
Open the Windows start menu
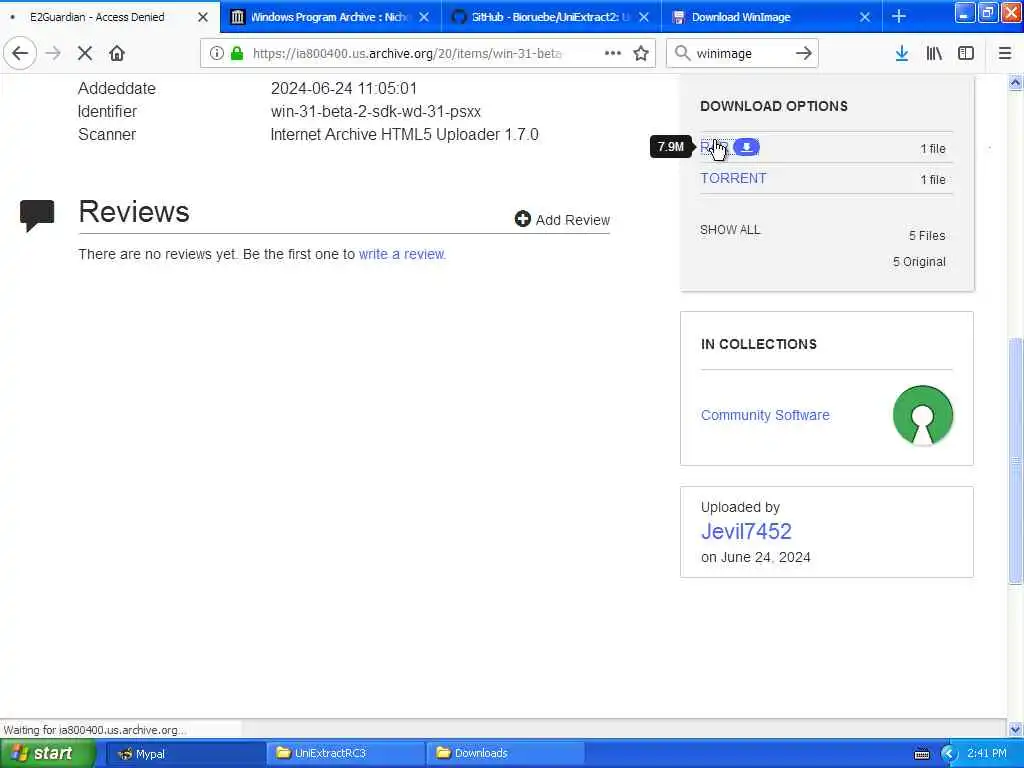(x=47, y=753)
